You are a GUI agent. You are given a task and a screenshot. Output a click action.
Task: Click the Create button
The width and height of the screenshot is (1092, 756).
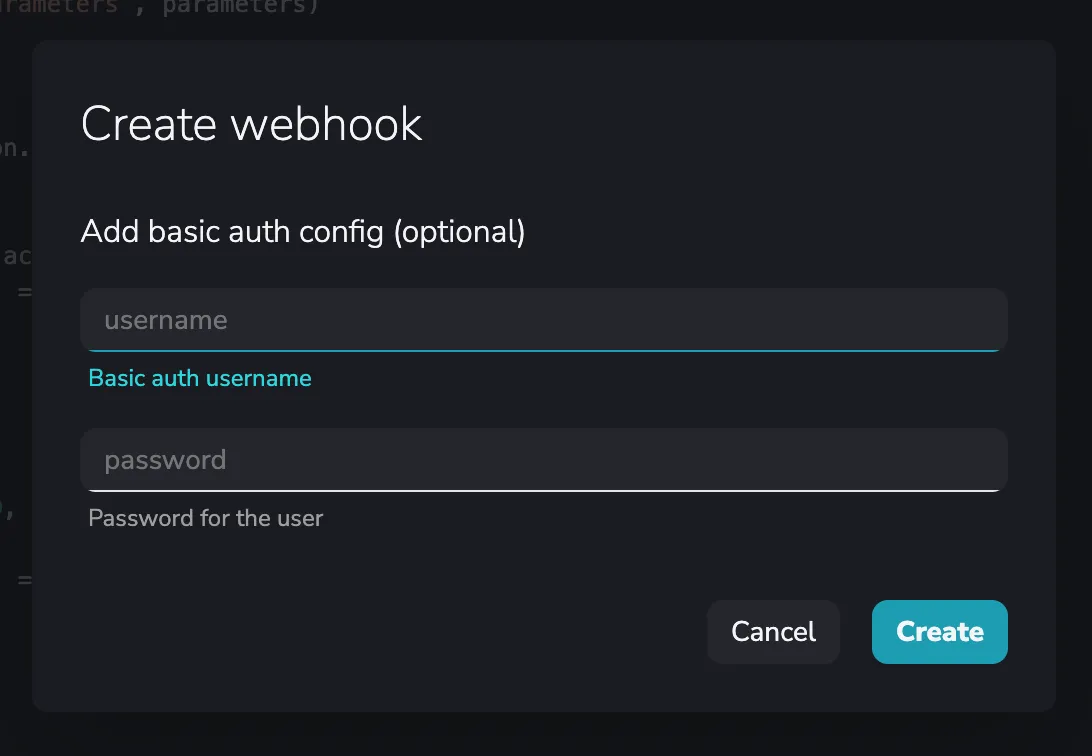click(939, 632)
